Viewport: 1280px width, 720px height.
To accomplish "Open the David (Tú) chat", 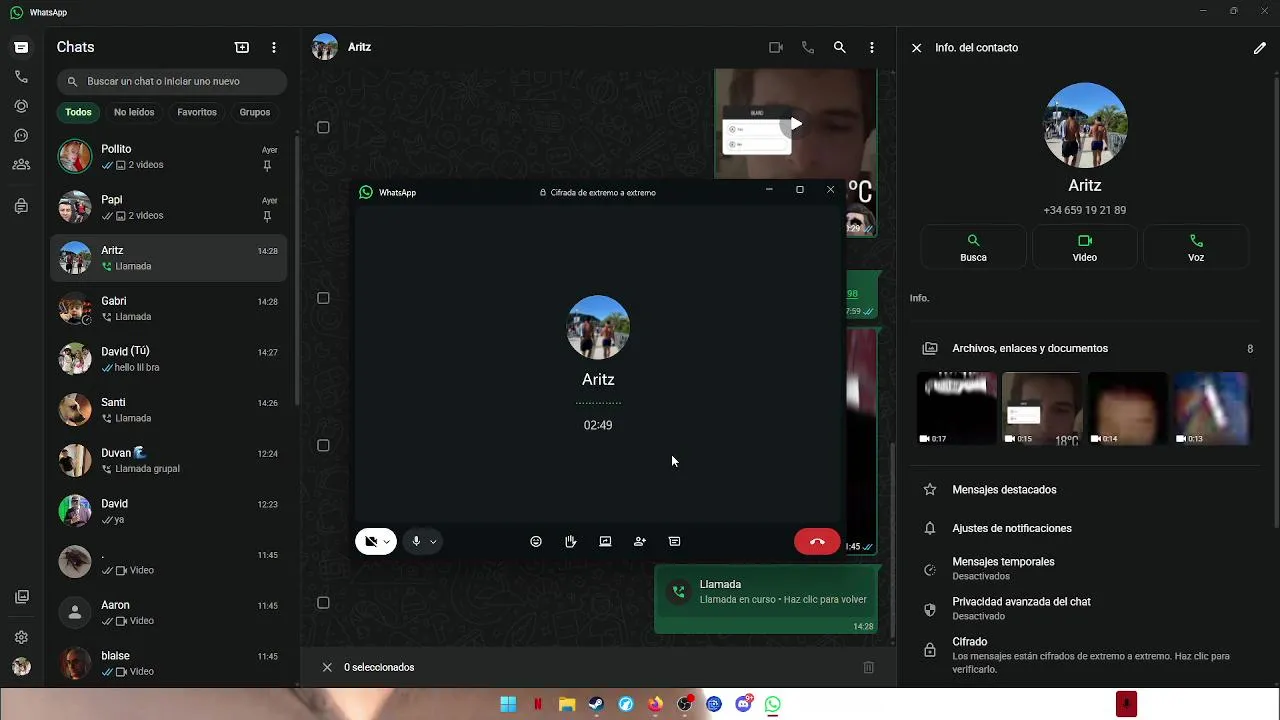I will (x=168, y=360).
